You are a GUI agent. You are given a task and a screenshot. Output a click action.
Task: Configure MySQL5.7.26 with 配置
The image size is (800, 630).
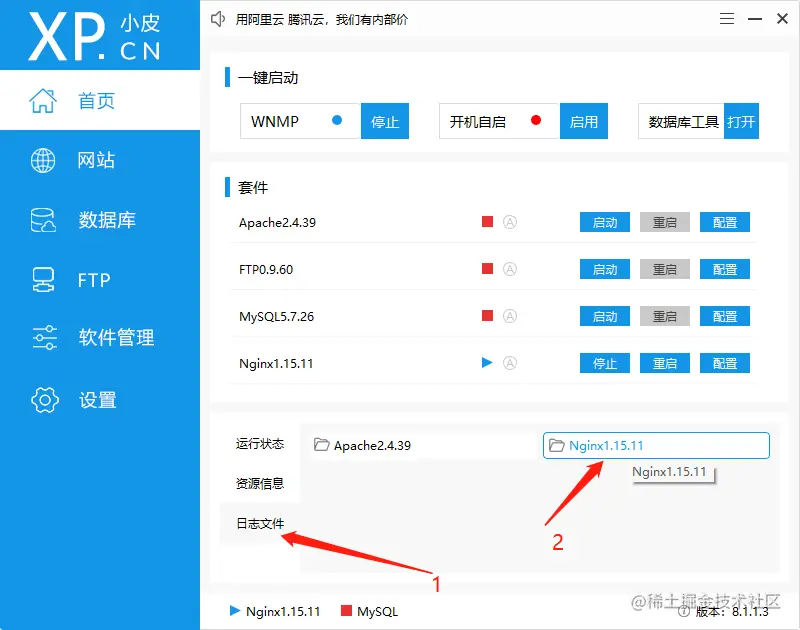click(724, 316)
